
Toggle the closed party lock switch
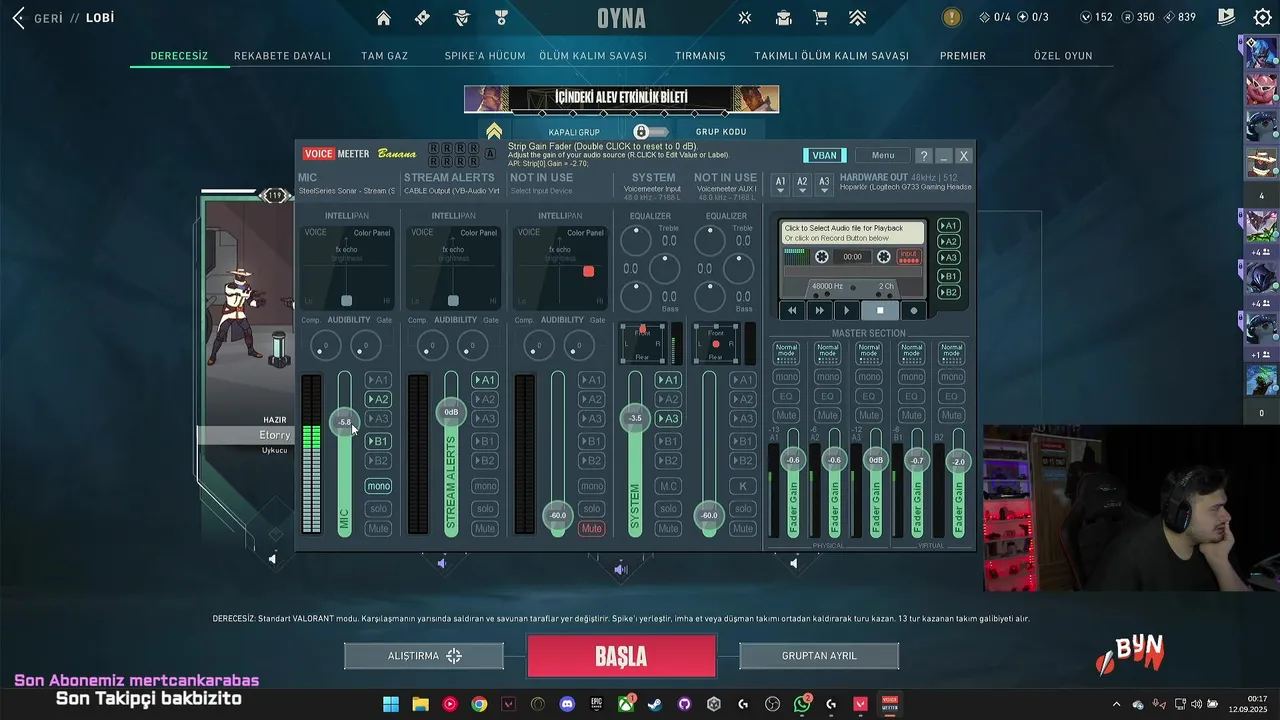tap(650, 132)
